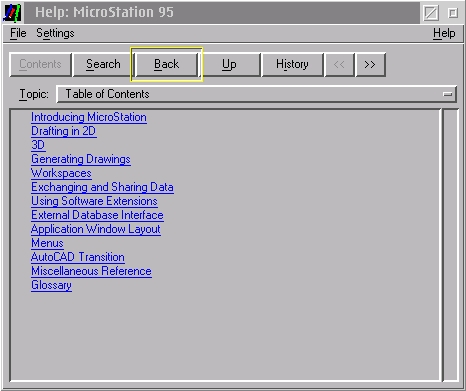Show the History list
Screen dimensions: 466x391
[x=292, y=64]
